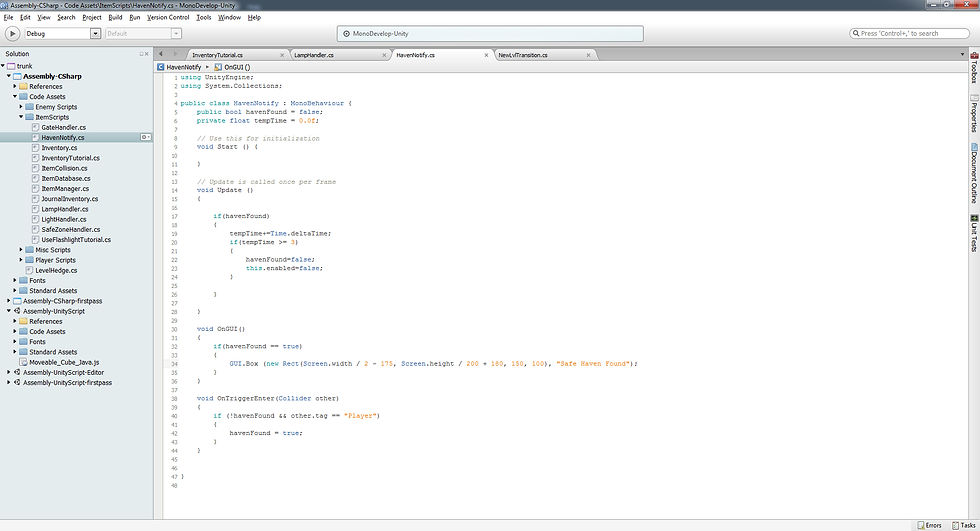Open the Properties side panel
This screenshot has width=980, height=531.
pos(974,113)
